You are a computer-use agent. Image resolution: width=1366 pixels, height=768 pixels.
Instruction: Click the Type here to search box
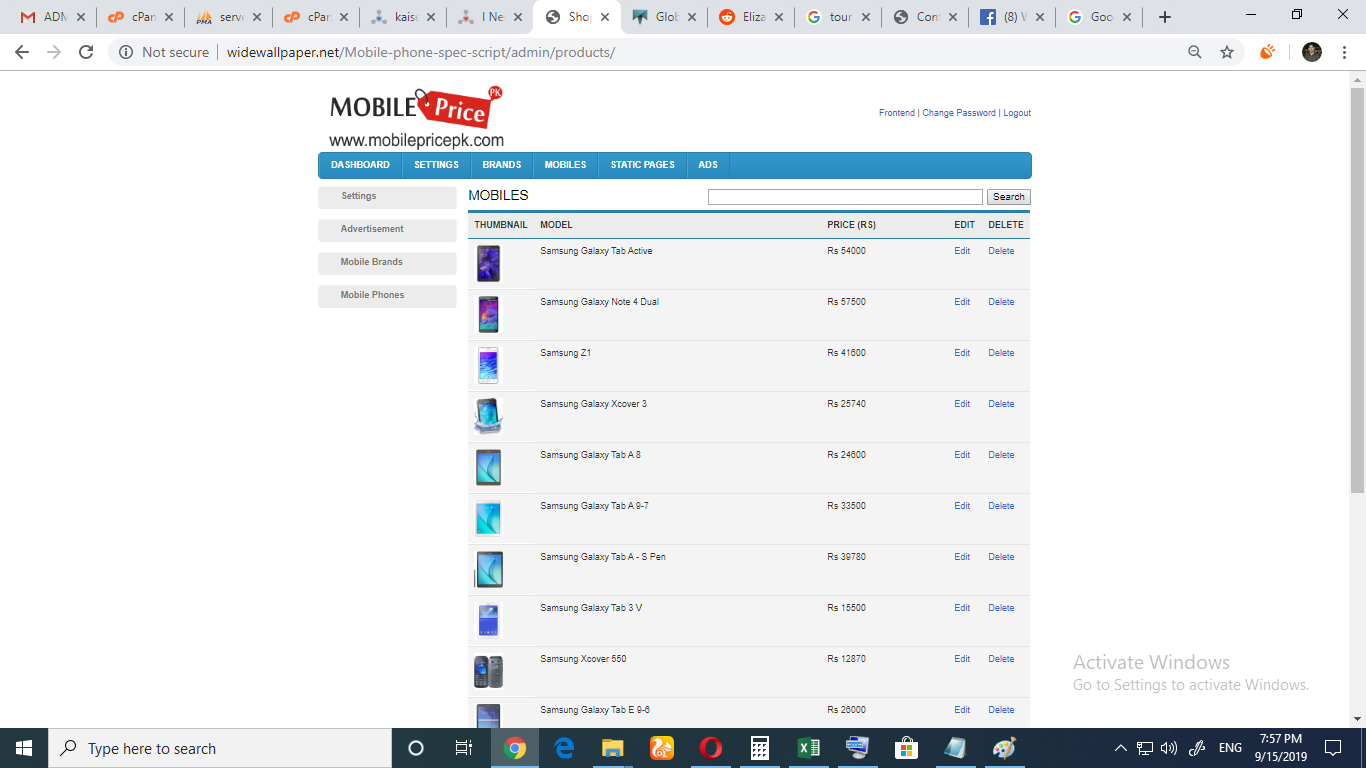pos(220,748)
